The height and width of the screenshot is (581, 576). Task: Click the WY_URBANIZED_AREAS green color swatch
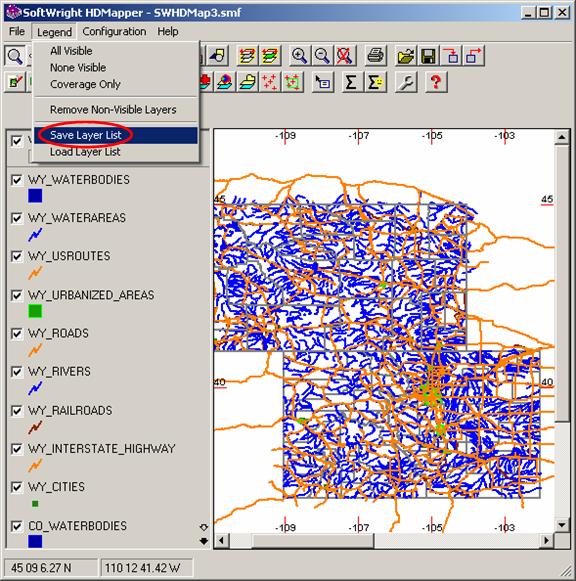tap(35, 311)
